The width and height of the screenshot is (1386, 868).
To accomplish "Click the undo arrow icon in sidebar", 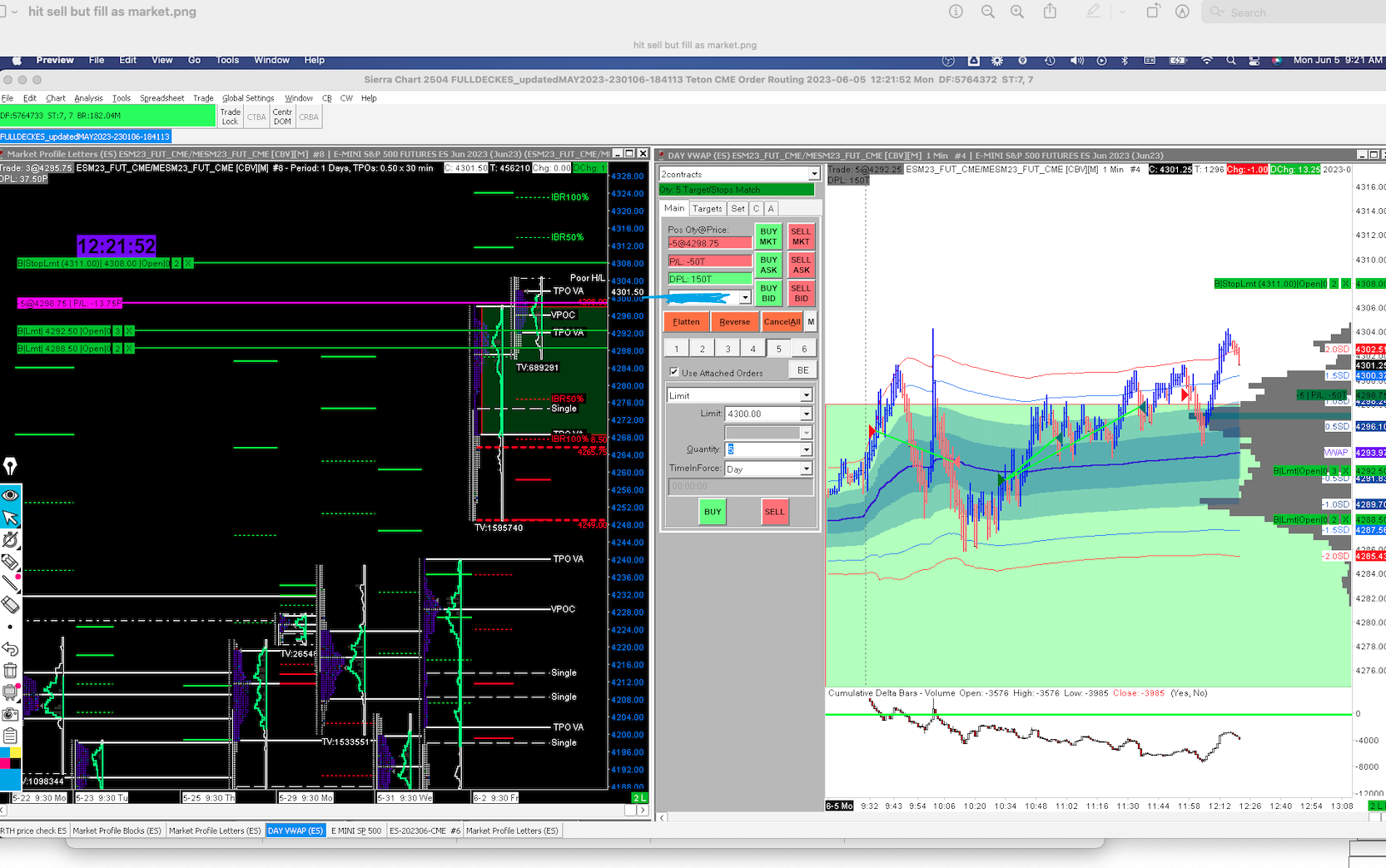I will click(x=10, y=649).
